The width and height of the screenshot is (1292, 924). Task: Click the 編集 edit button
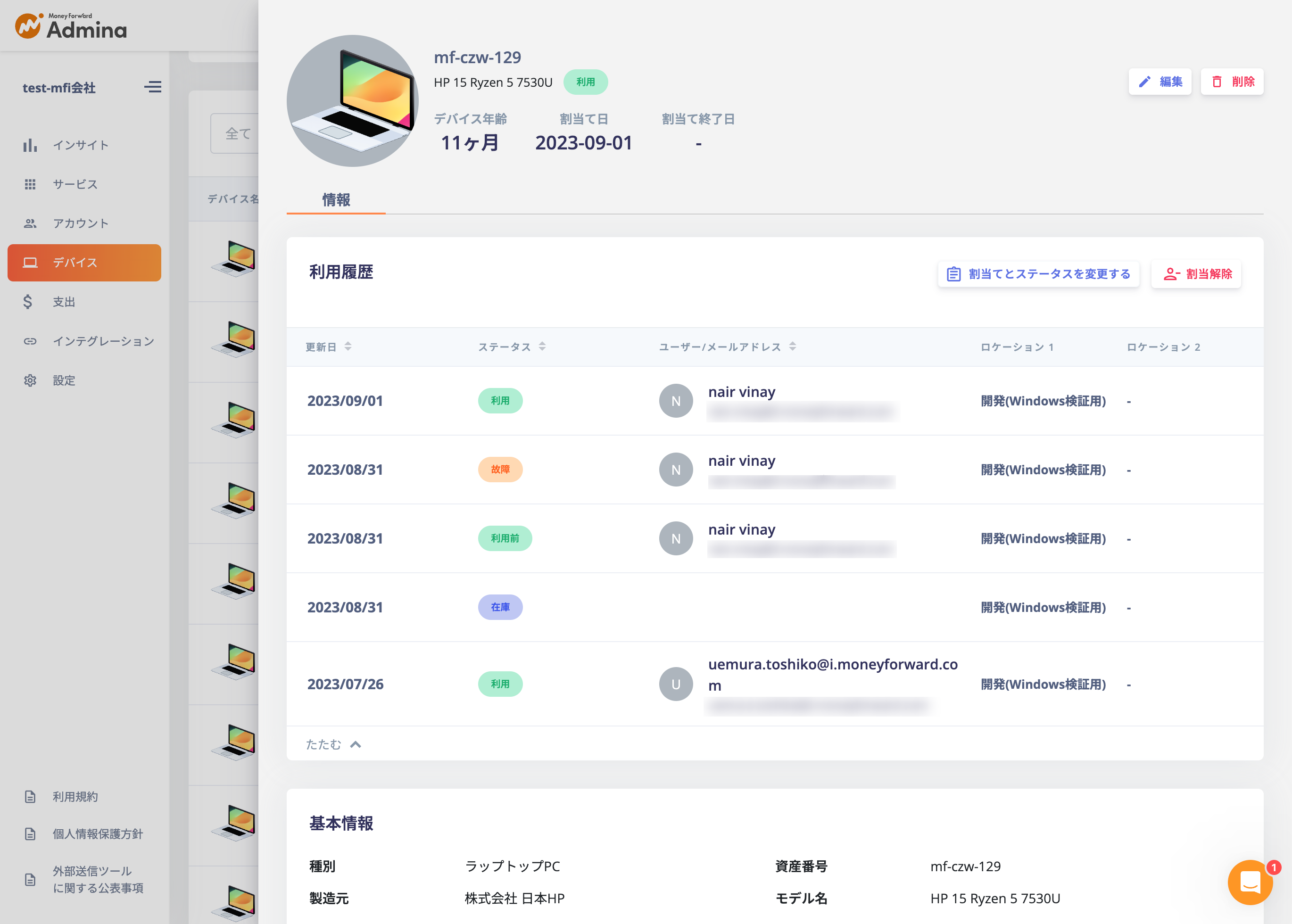1160,82
